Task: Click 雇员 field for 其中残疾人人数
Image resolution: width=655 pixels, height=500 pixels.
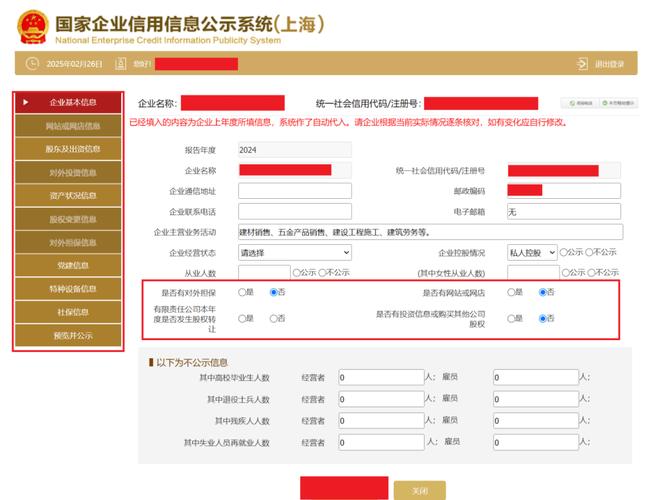Action: [536, 421]
